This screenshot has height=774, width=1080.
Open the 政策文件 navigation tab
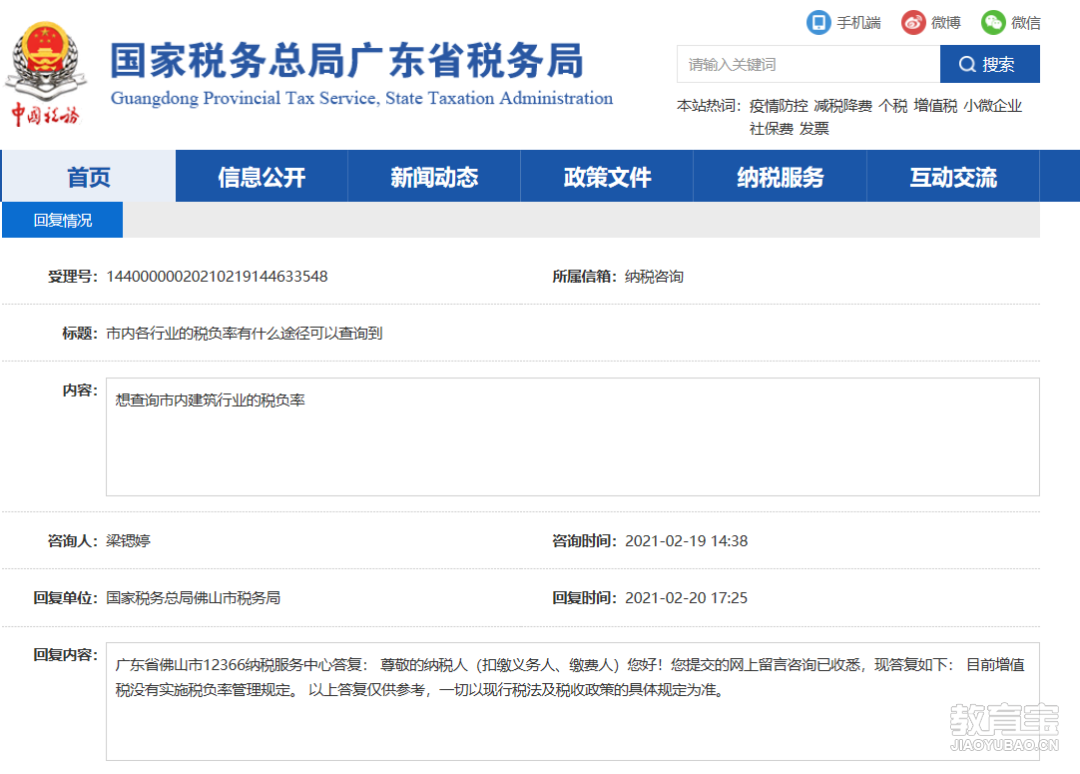[x=608, y=176]
